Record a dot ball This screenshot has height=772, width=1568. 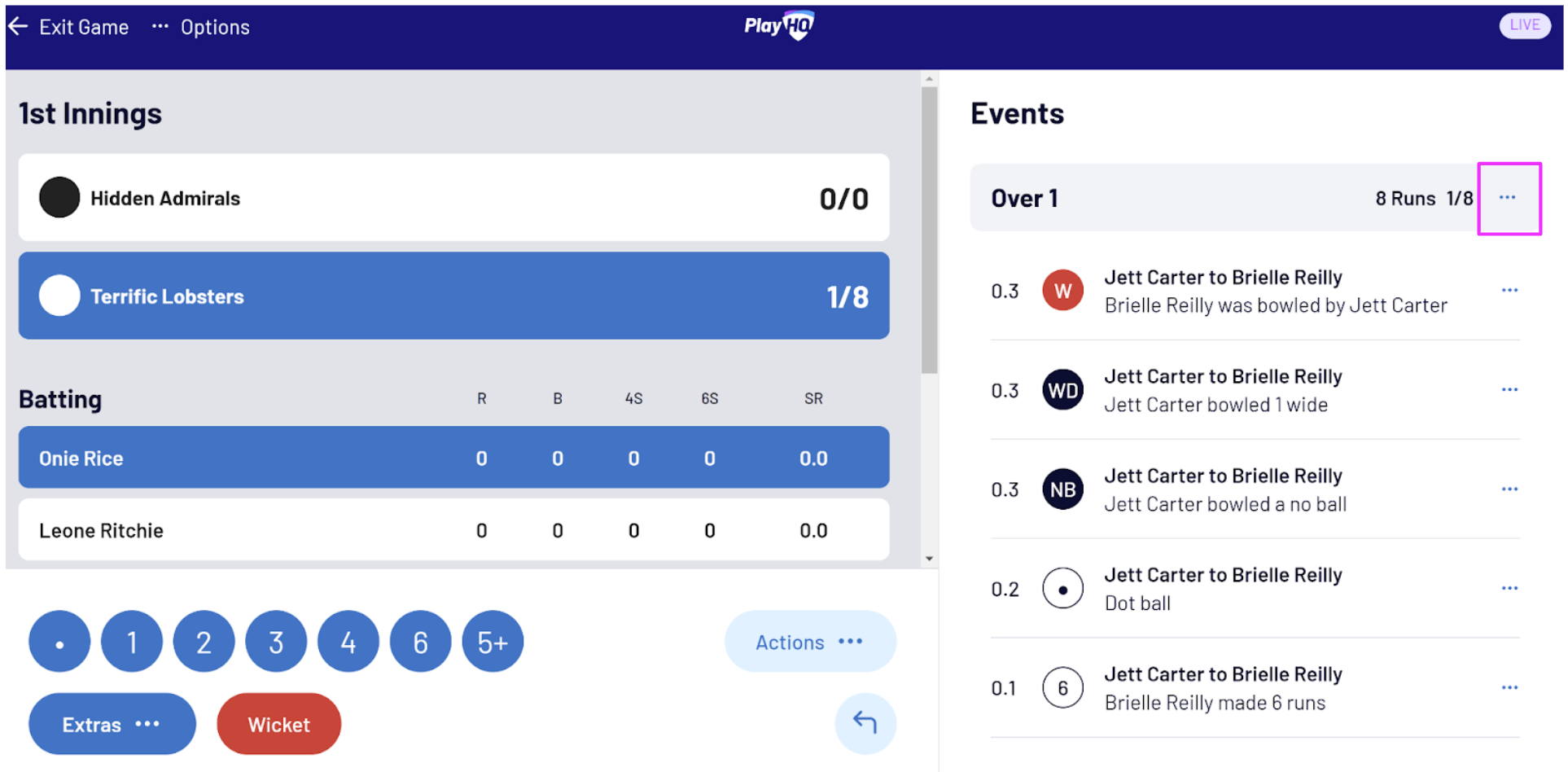pos(59,642)
